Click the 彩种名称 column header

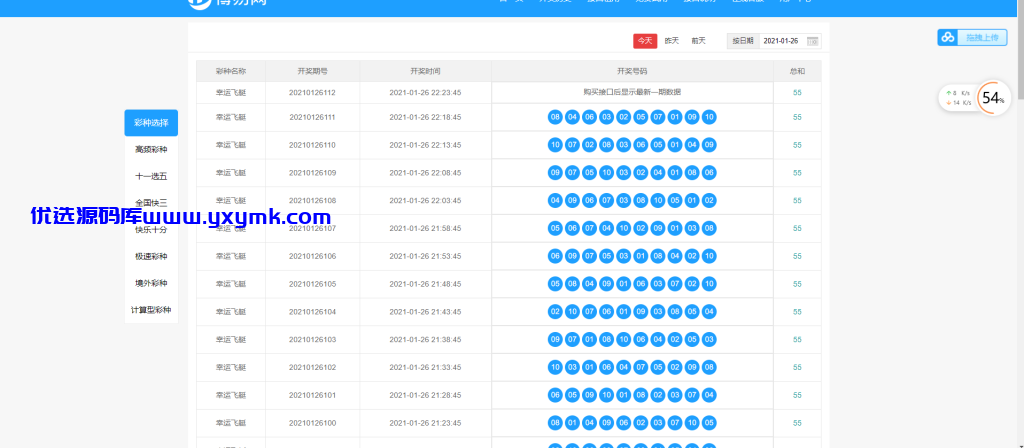(231, 71)
